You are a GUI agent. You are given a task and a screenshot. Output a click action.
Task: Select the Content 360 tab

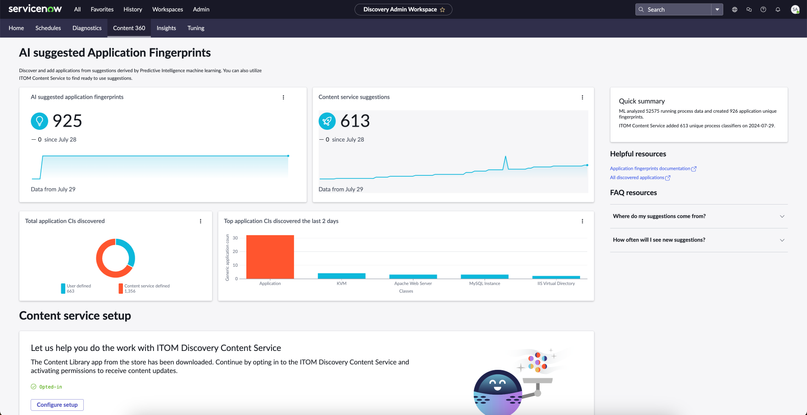click(x=129, y=28)
